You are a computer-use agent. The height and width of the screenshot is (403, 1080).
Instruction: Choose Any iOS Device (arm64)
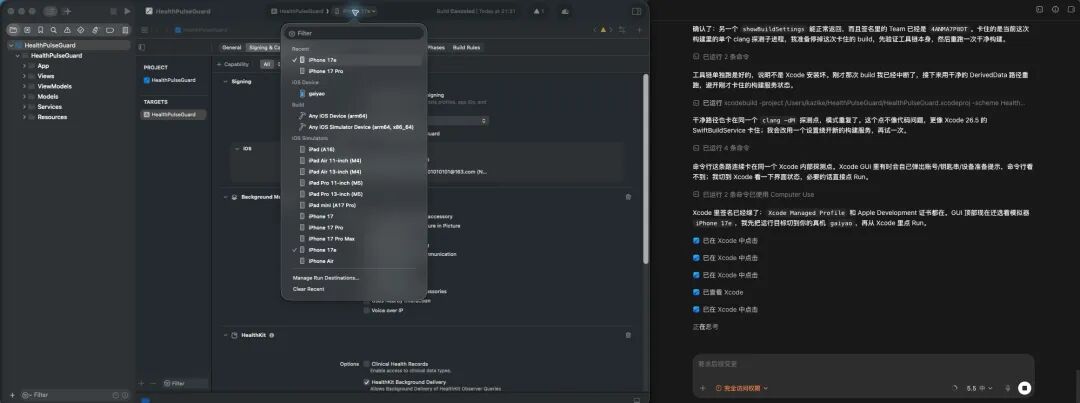pos(355,116)
